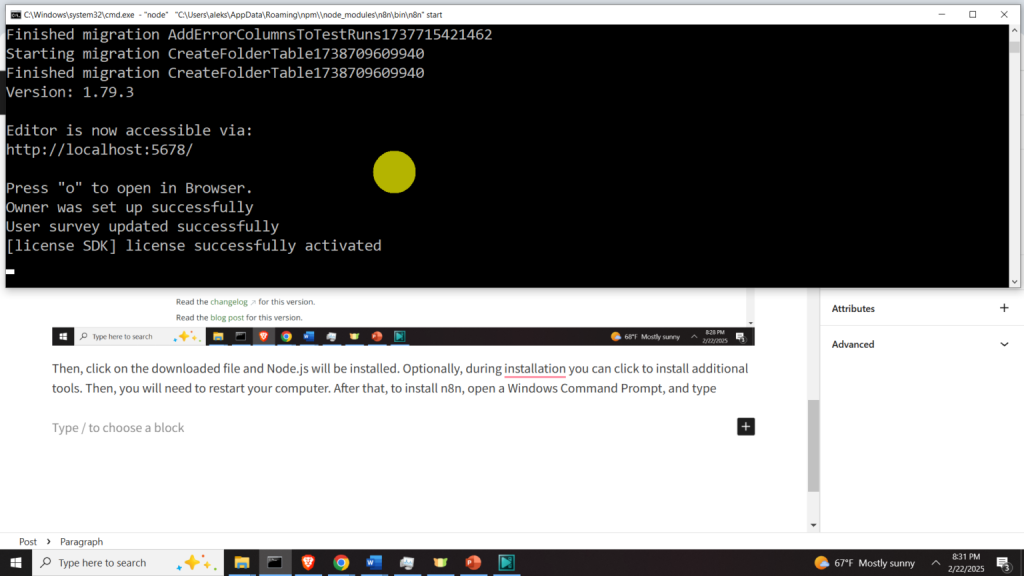Image resolution: width=1024 pixels, height=576 pixels.
Task: Click the black add block plus button
Action: (x=745, y=427)
